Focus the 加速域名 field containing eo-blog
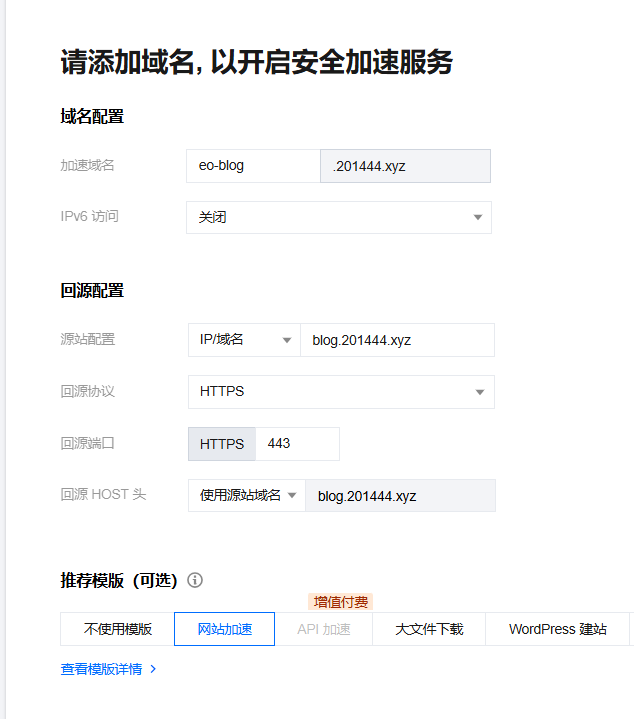Viewport: 634px width, 719px height. coord(252,166)
